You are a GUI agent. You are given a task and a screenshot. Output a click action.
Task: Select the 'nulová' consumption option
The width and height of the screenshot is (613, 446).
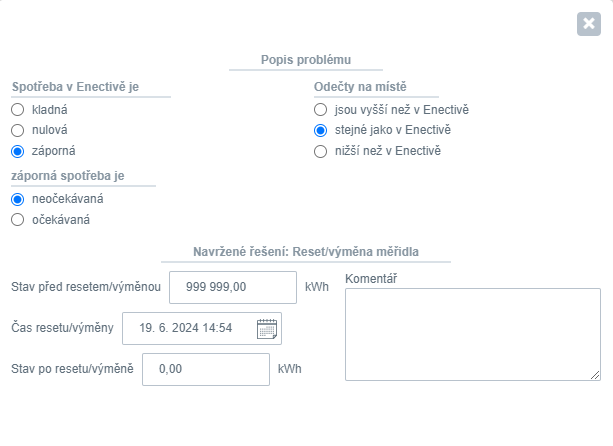click(17, 130)
